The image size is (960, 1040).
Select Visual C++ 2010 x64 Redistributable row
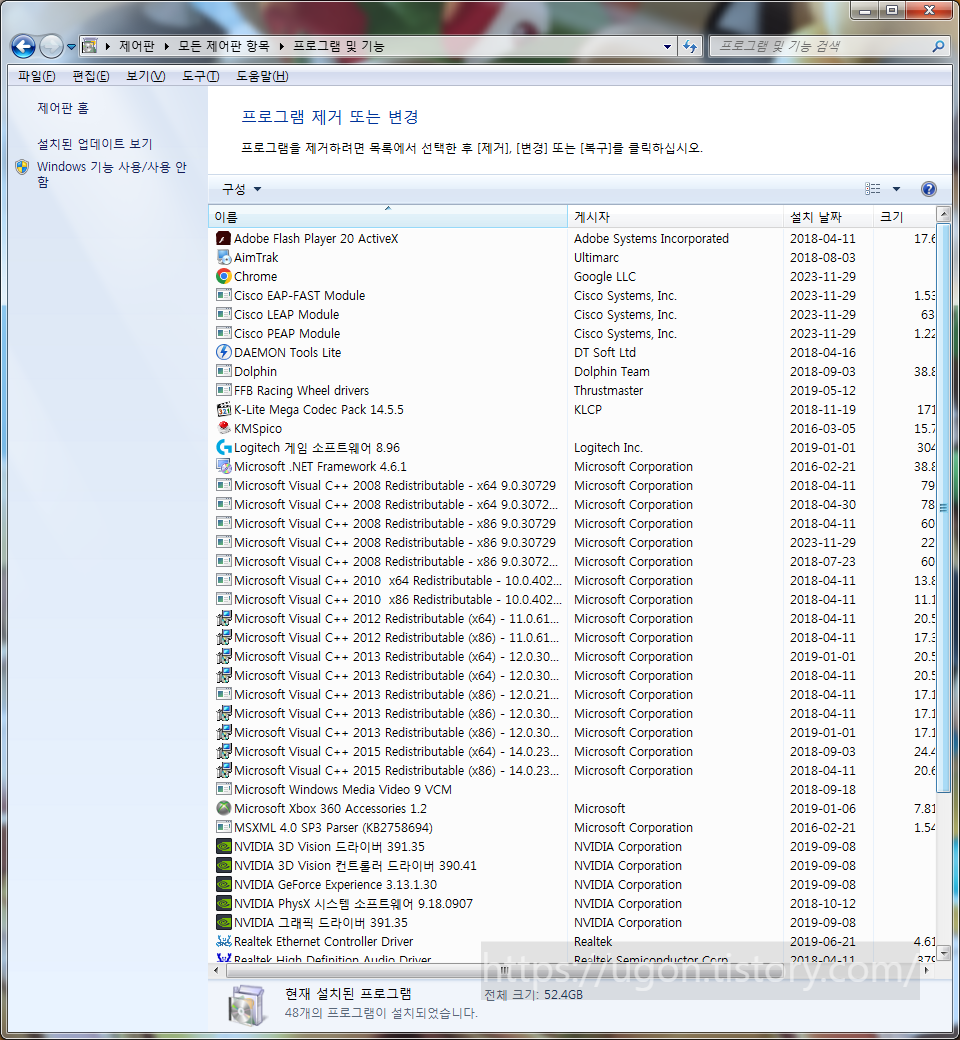(572, 580)
